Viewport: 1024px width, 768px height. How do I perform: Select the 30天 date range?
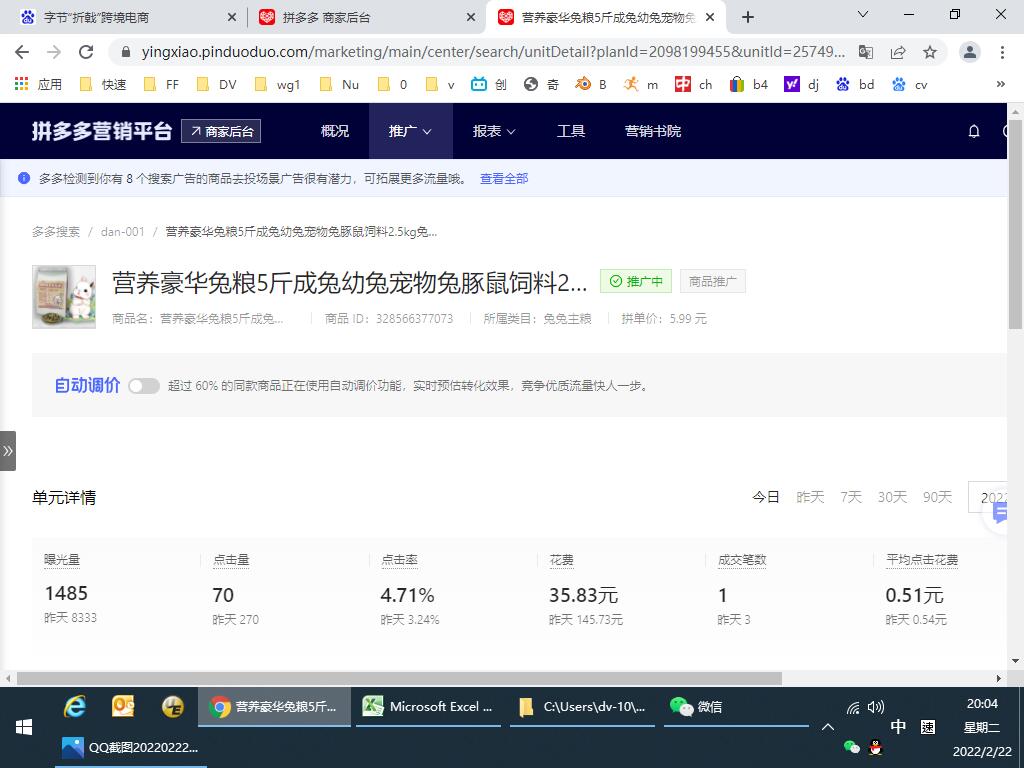pos(893,498)
